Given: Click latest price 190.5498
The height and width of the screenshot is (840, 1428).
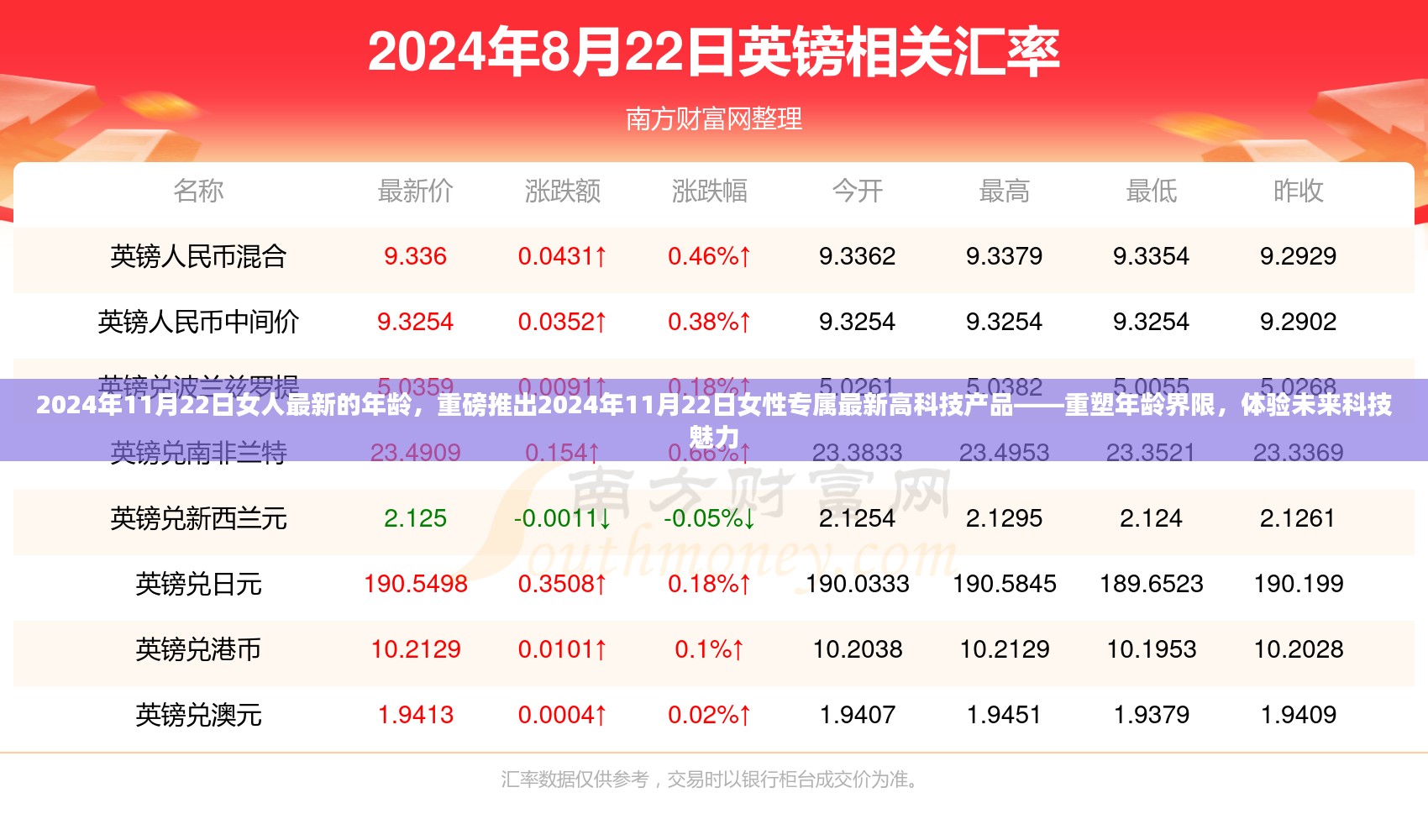Looking at the screenshot, I should pos(415,584).
